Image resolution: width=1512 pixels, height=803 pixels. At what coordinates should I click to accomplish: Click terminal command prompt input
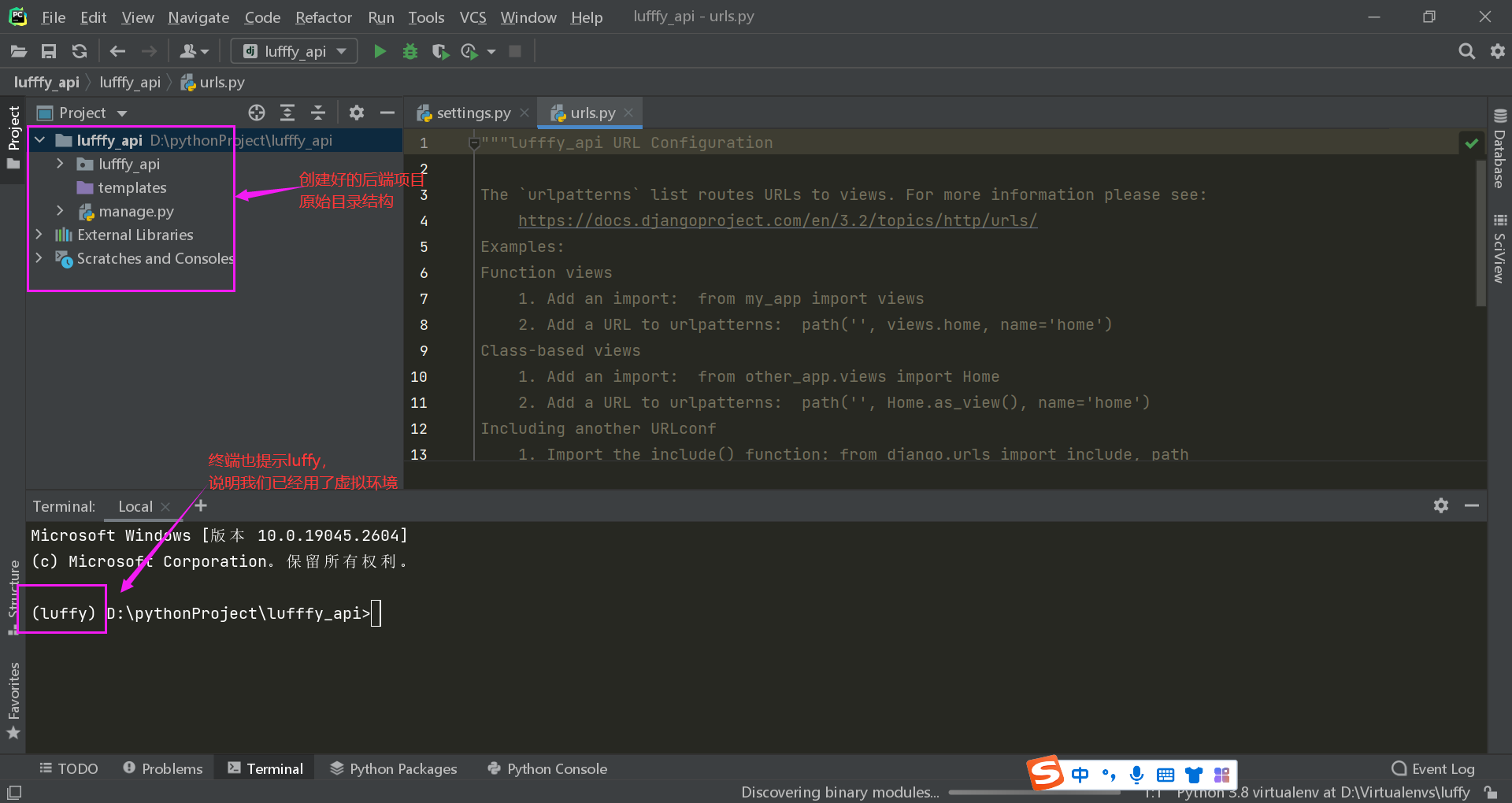pyautogui.click(x=376, y=613)
